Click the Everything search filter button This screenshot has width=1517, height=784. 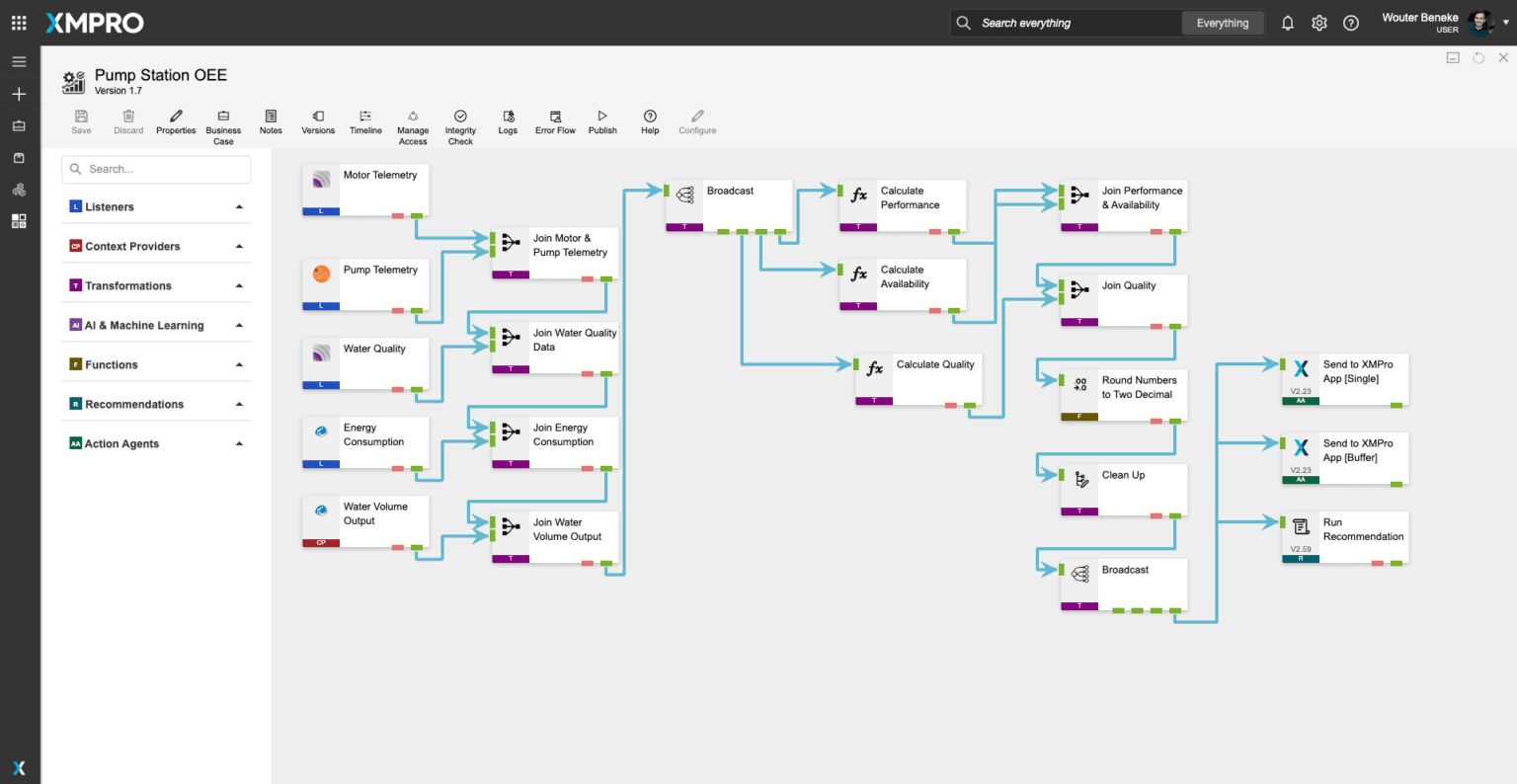point(1223,23)
